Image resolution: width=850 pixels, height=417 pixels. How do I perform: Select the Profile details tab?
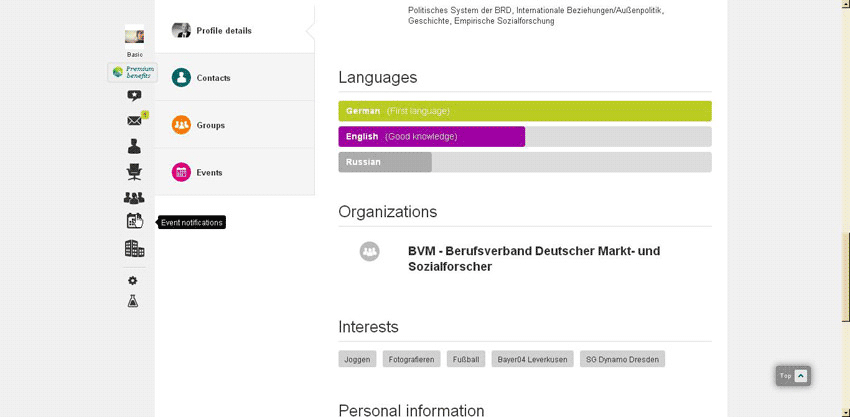pos(223,31)
